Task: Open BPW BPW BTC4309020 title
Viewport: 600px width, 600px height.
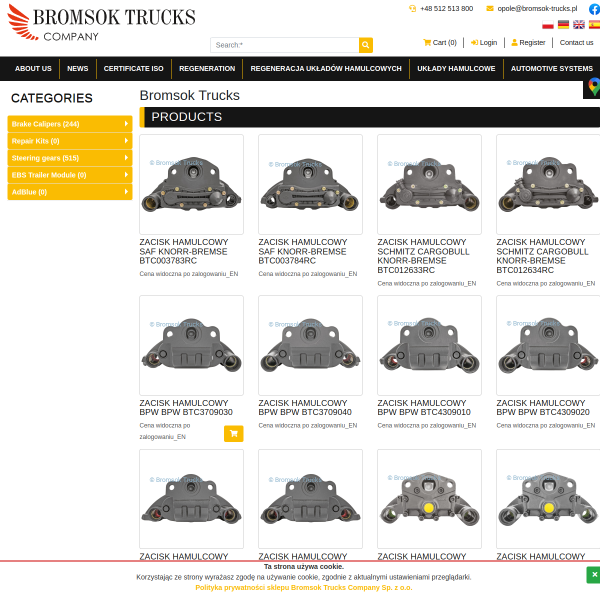Action: click(543, 408)
